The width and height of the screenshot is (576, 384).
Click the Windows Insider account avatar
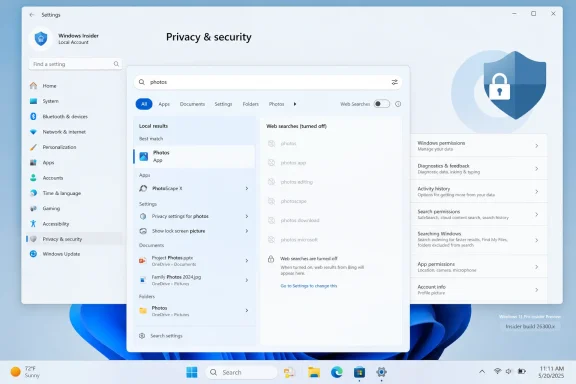coord(41,38)
